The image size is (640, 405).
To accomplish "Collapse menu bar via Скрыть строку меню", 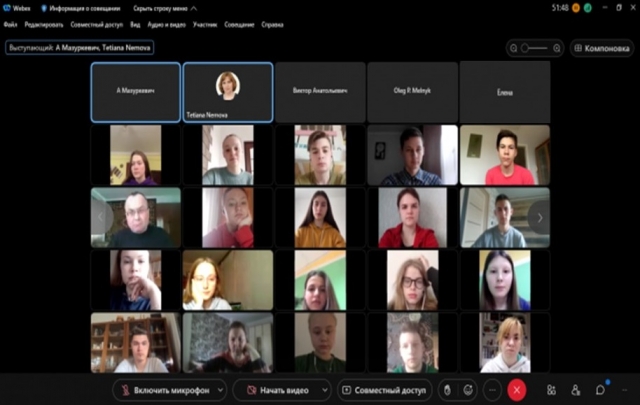I will [x=164, y=8].
